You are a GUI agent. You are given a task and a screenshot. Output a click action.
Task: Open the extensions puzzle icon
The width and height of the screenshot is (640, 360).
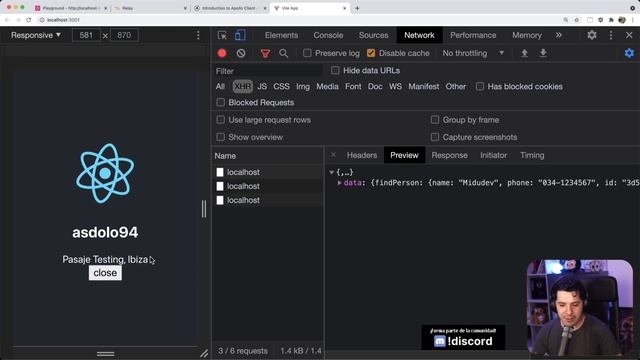[611, 20]
